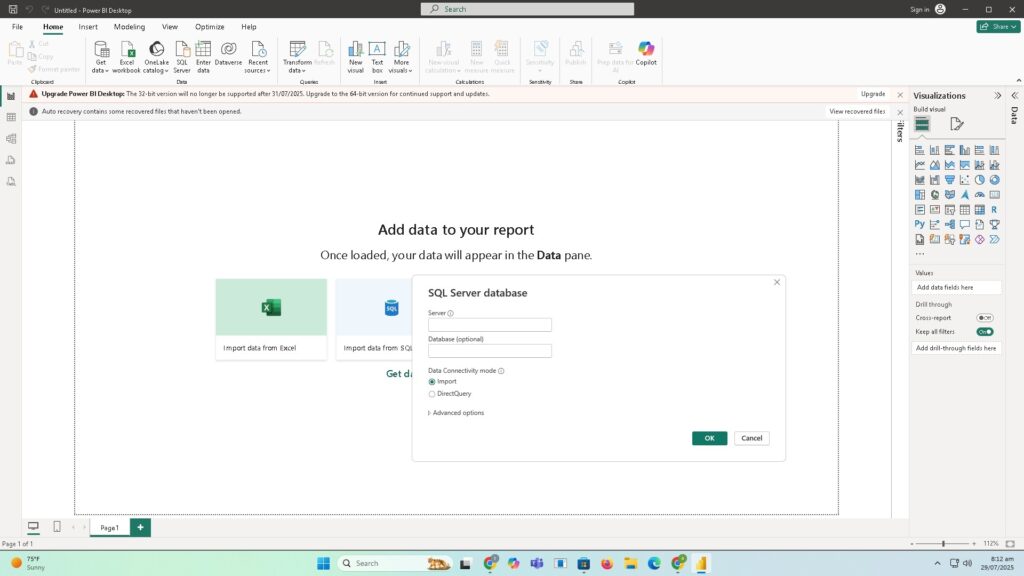The width and height of the screenshot is (1024, 576).
Task: Click the Server input field
Action: (x=490, y=325)
